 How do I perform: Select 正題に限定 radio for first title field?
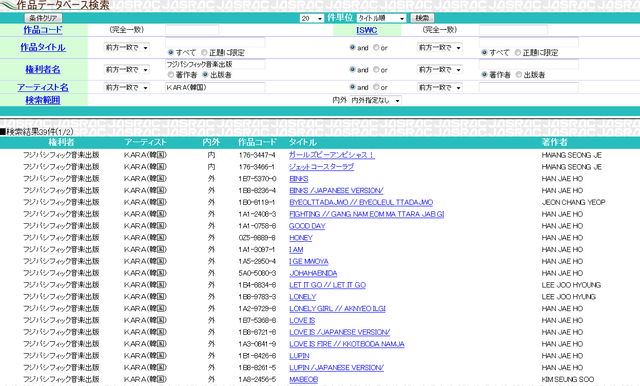point(204,53)
